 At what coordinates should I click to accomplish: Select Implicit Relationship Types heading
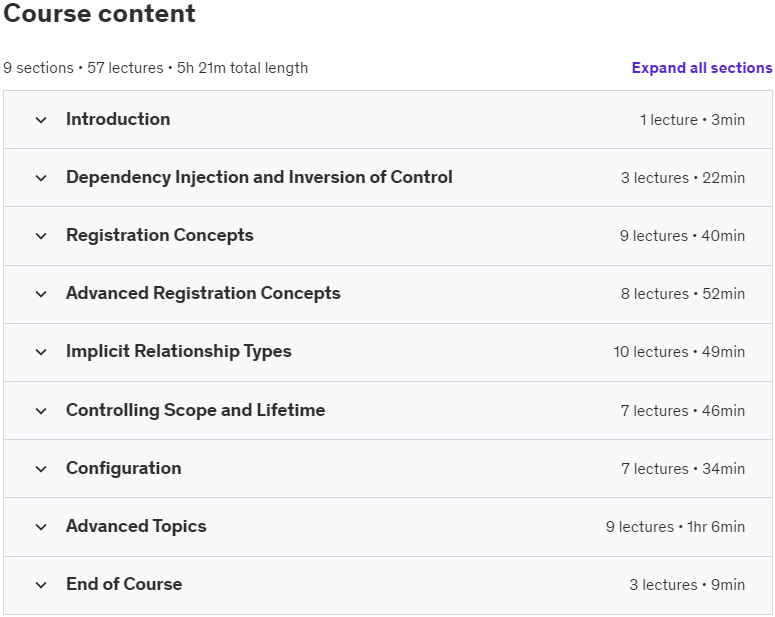pos(179,352)
